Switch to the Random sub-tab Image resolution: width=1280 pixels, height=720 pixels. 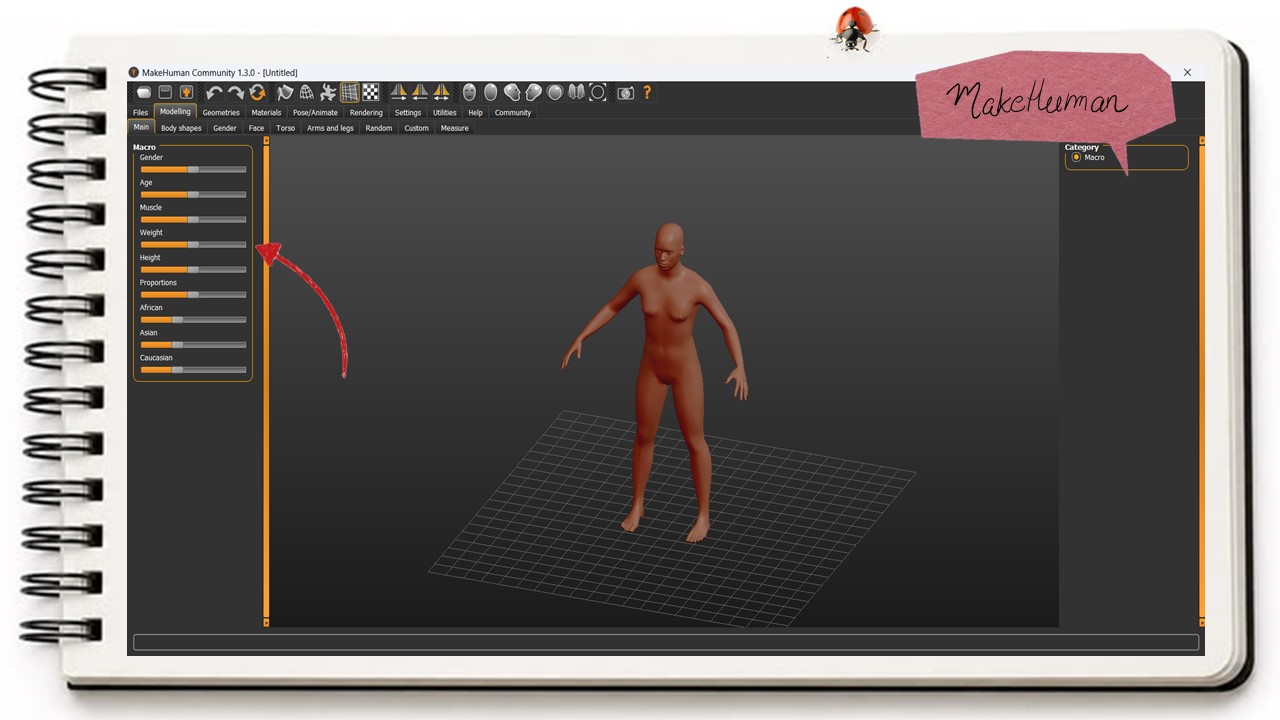[379, 128]
